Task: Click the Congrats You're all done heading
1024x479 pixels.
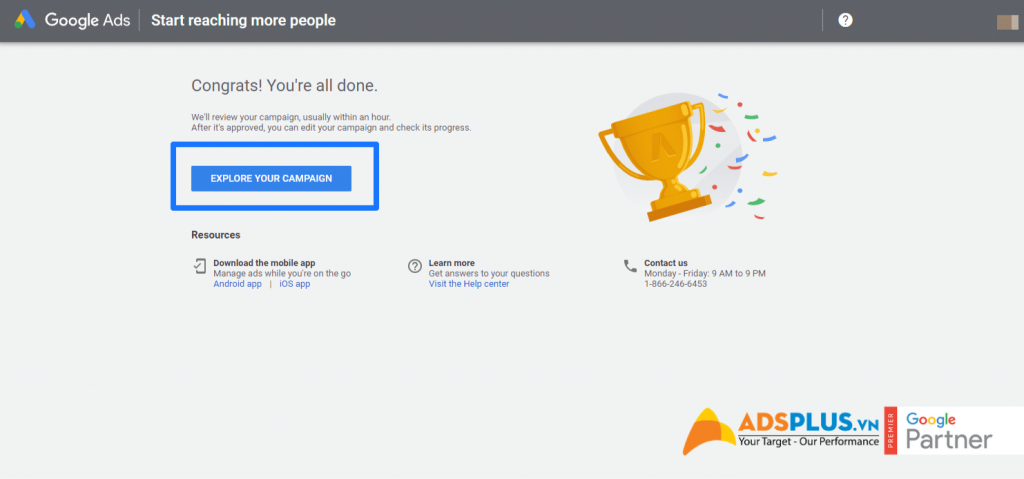Action: [x=285, y=86]
